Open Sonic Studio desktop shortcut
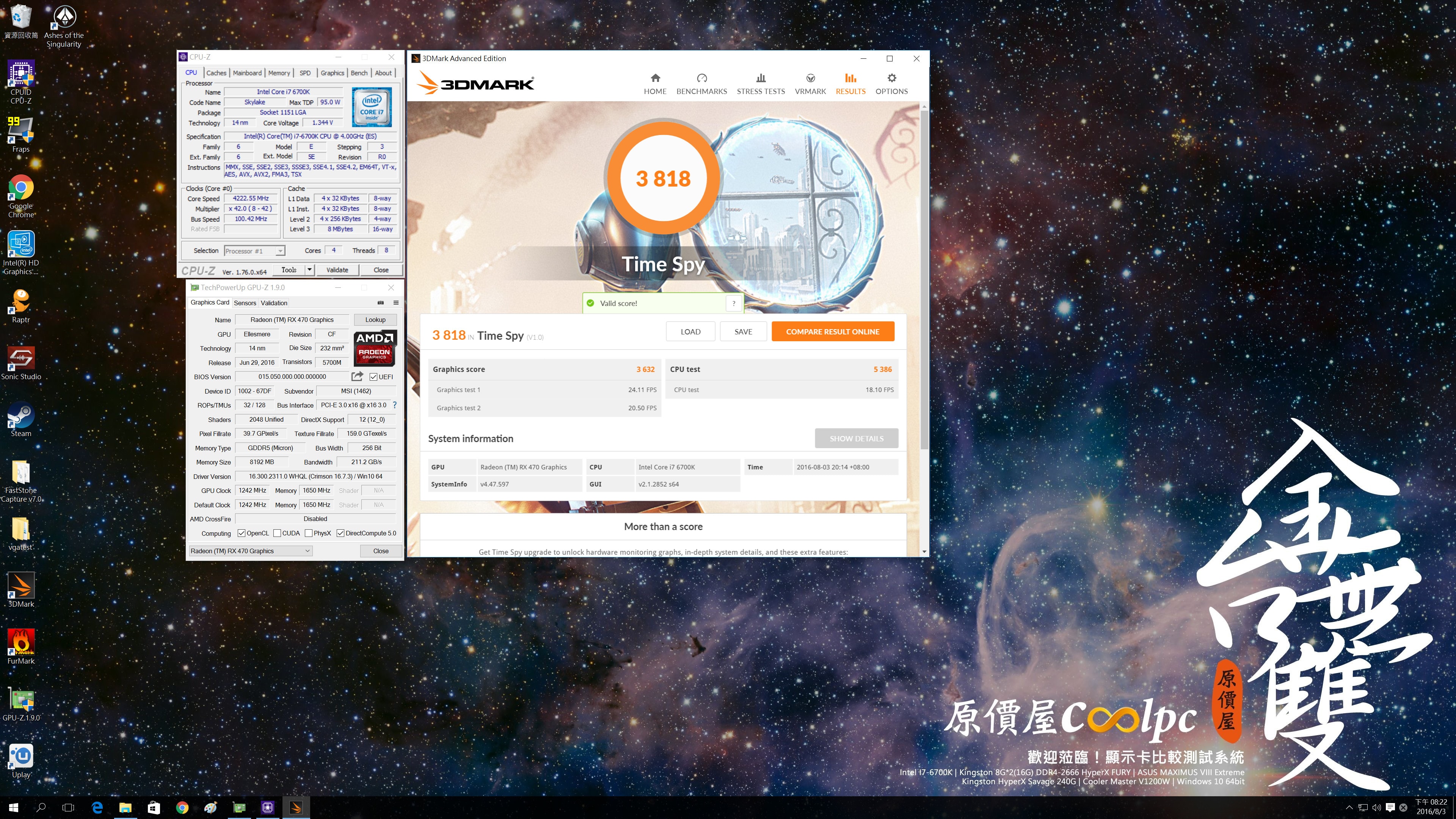1456x819 pixels. tap(21, 363)
